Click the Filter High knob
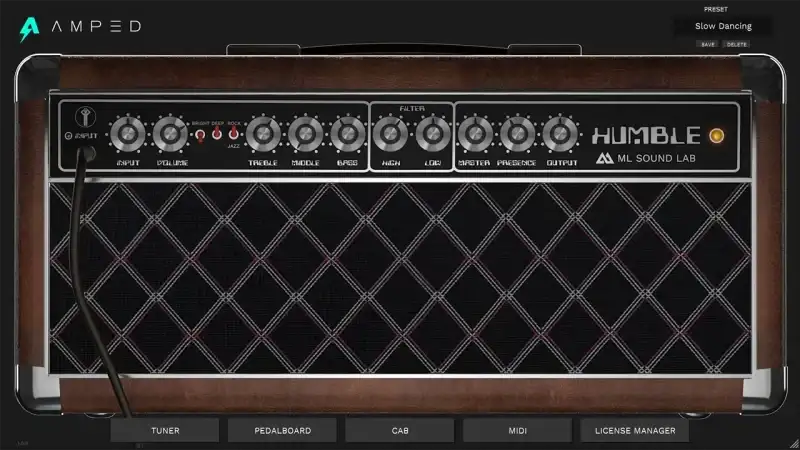800x450 pixels. click(x=390, y=134)
